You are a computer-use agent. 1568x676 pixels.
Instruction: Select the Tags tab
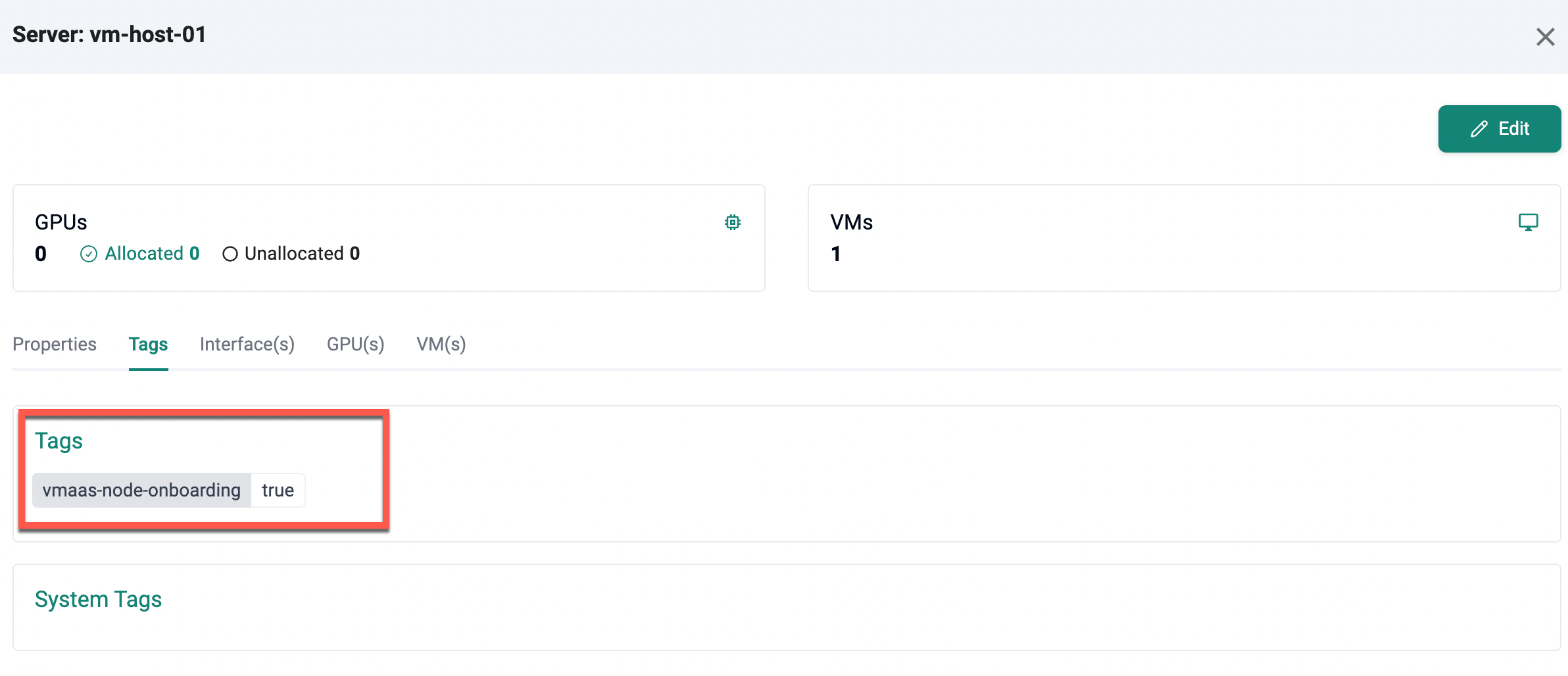pos(148,344)
